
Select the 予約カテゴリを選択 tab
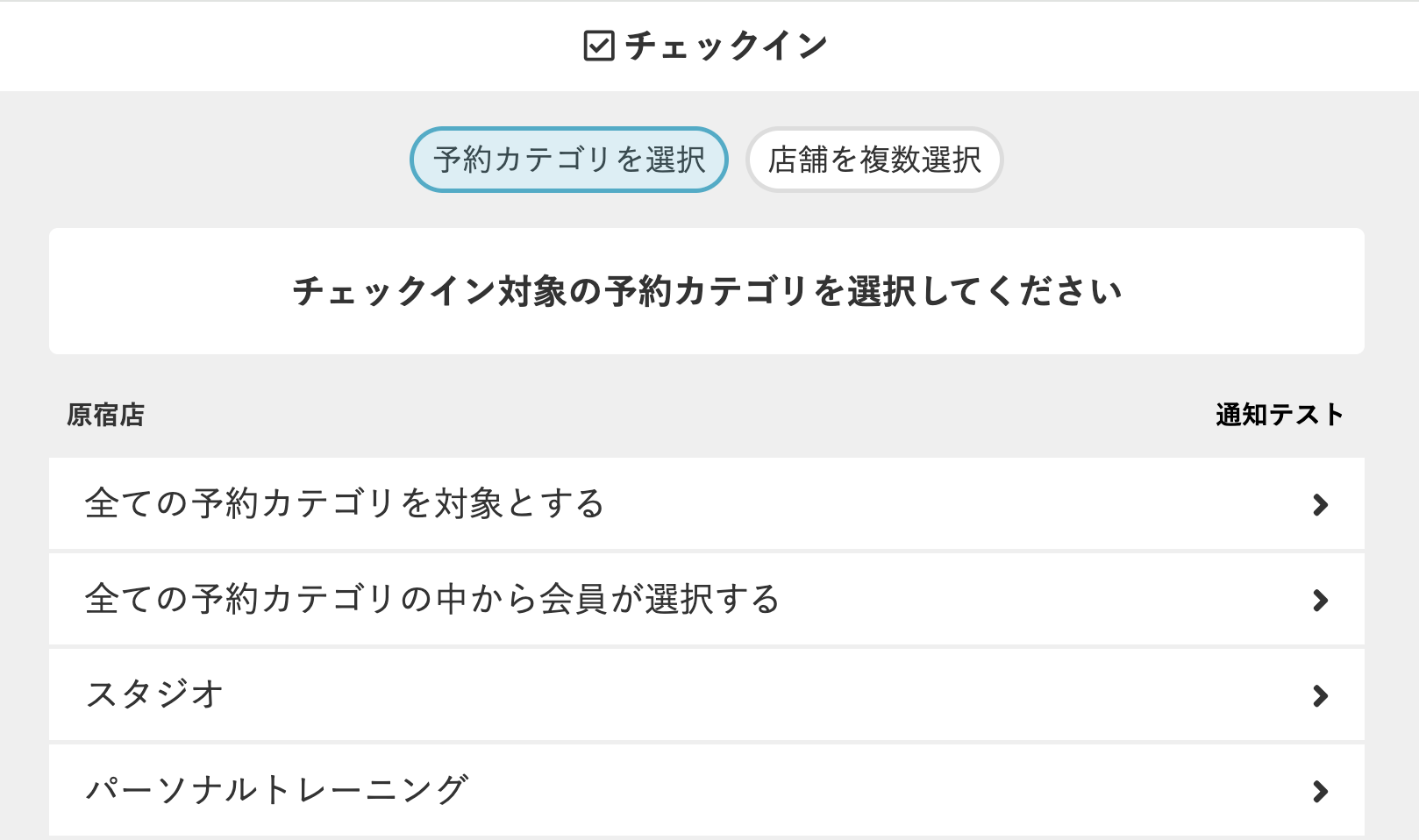[569, 160]
